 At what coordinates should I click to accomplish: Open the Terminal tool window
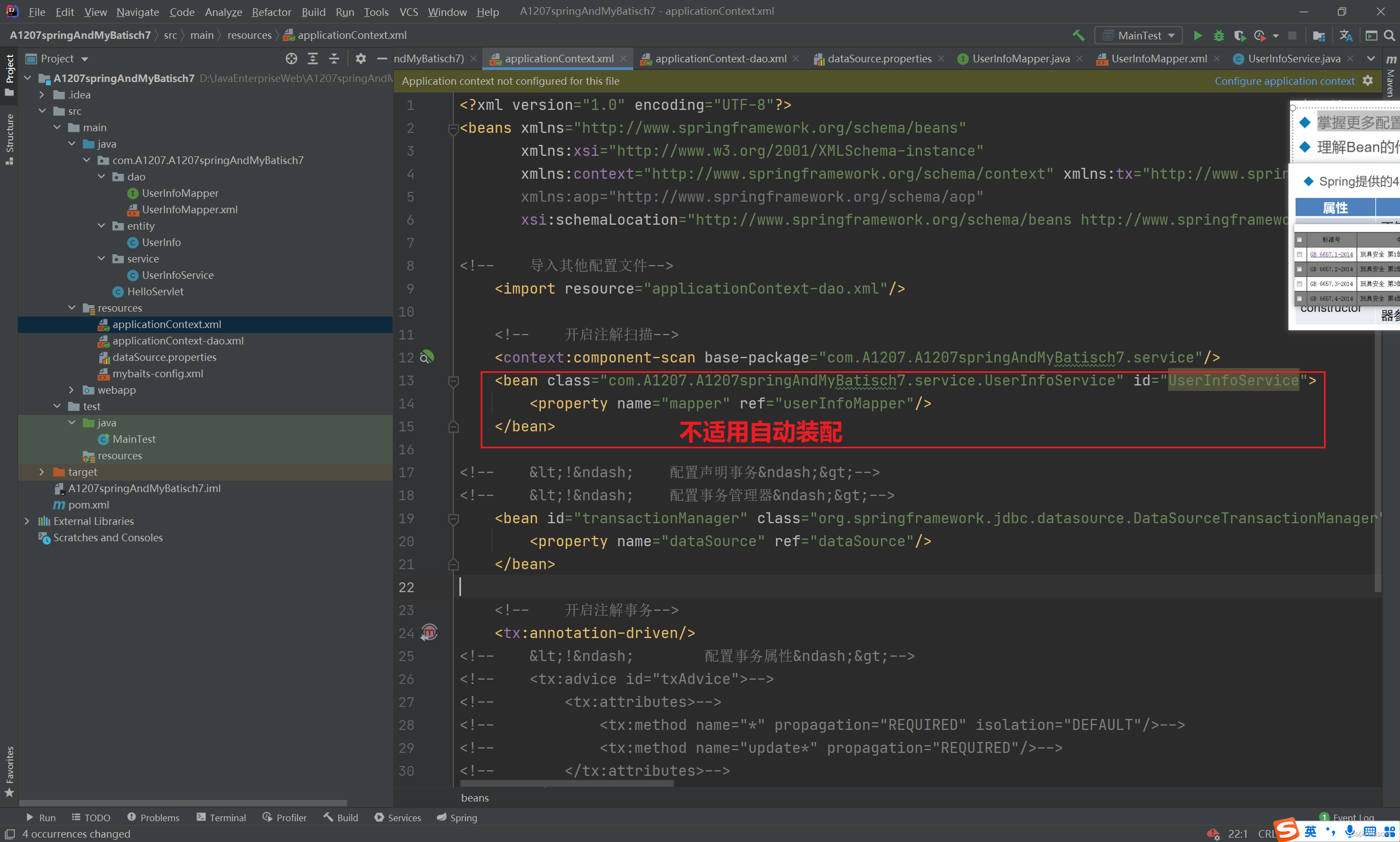coord(221,817)
